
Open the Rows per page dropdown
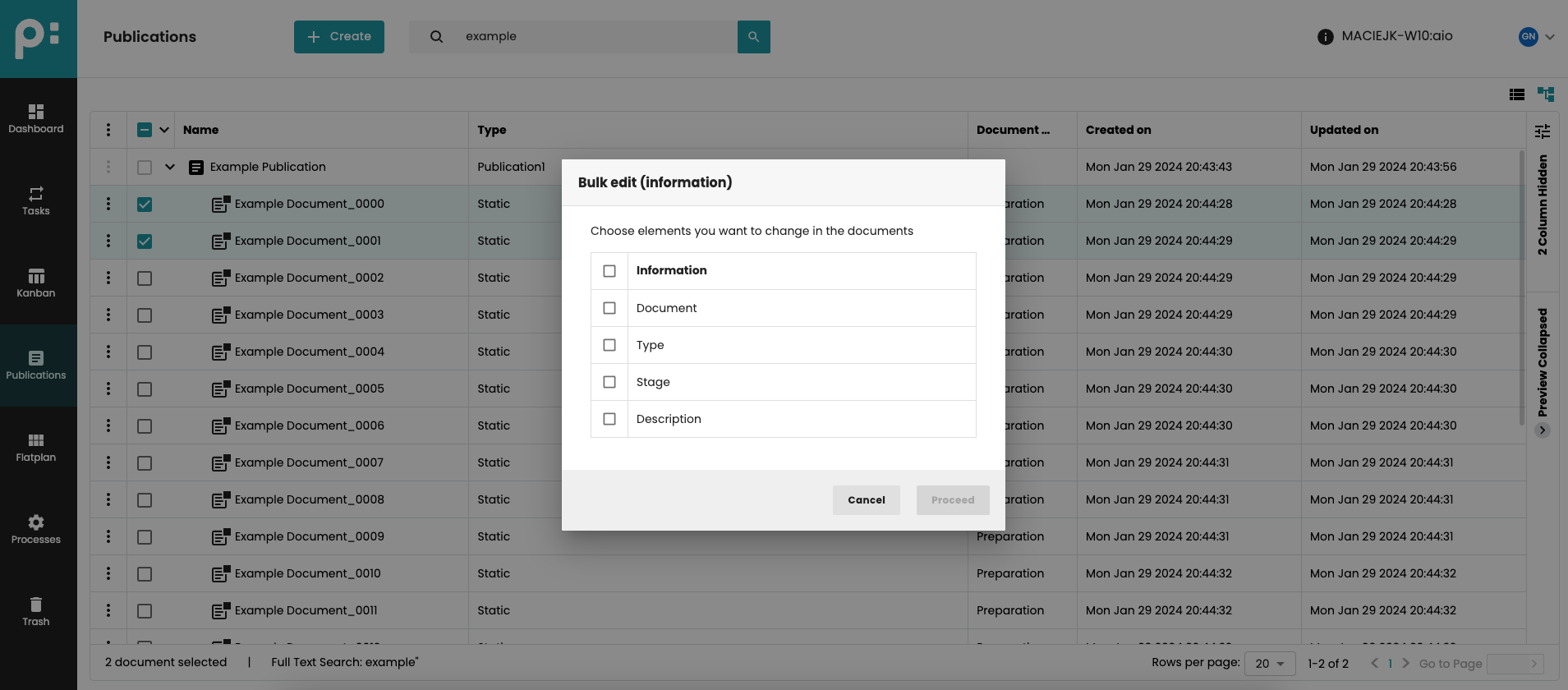[x=1270, y=664]
